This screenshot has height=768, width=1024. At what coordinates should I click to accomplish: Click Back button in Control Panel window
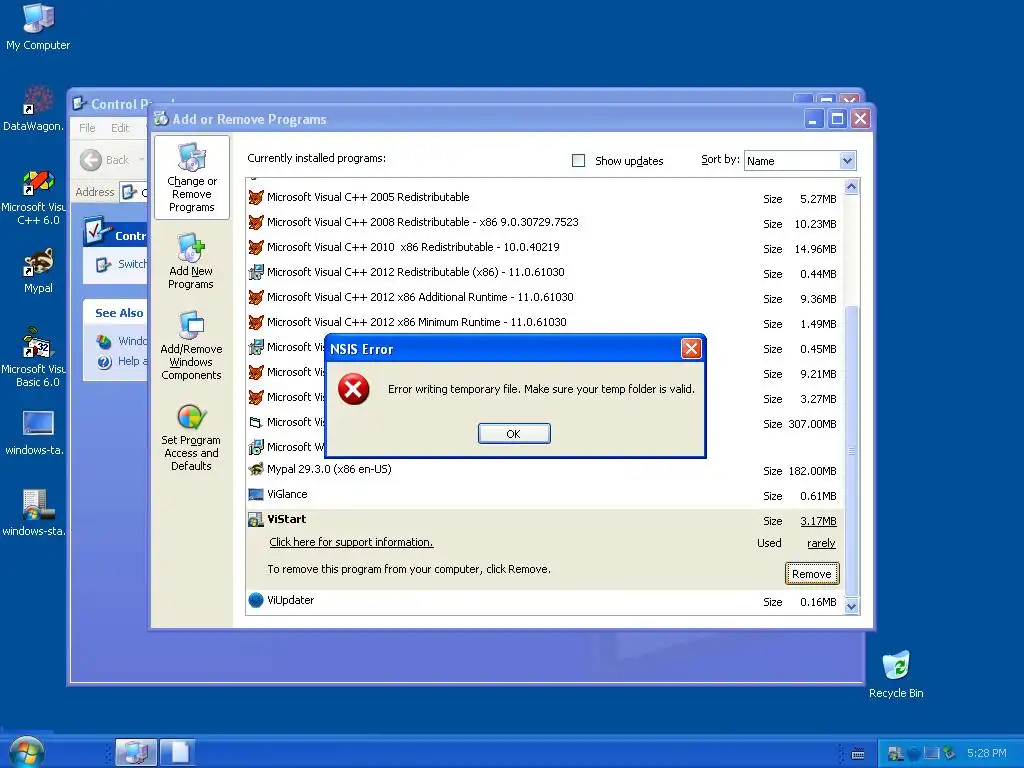[x=104, y=160]
